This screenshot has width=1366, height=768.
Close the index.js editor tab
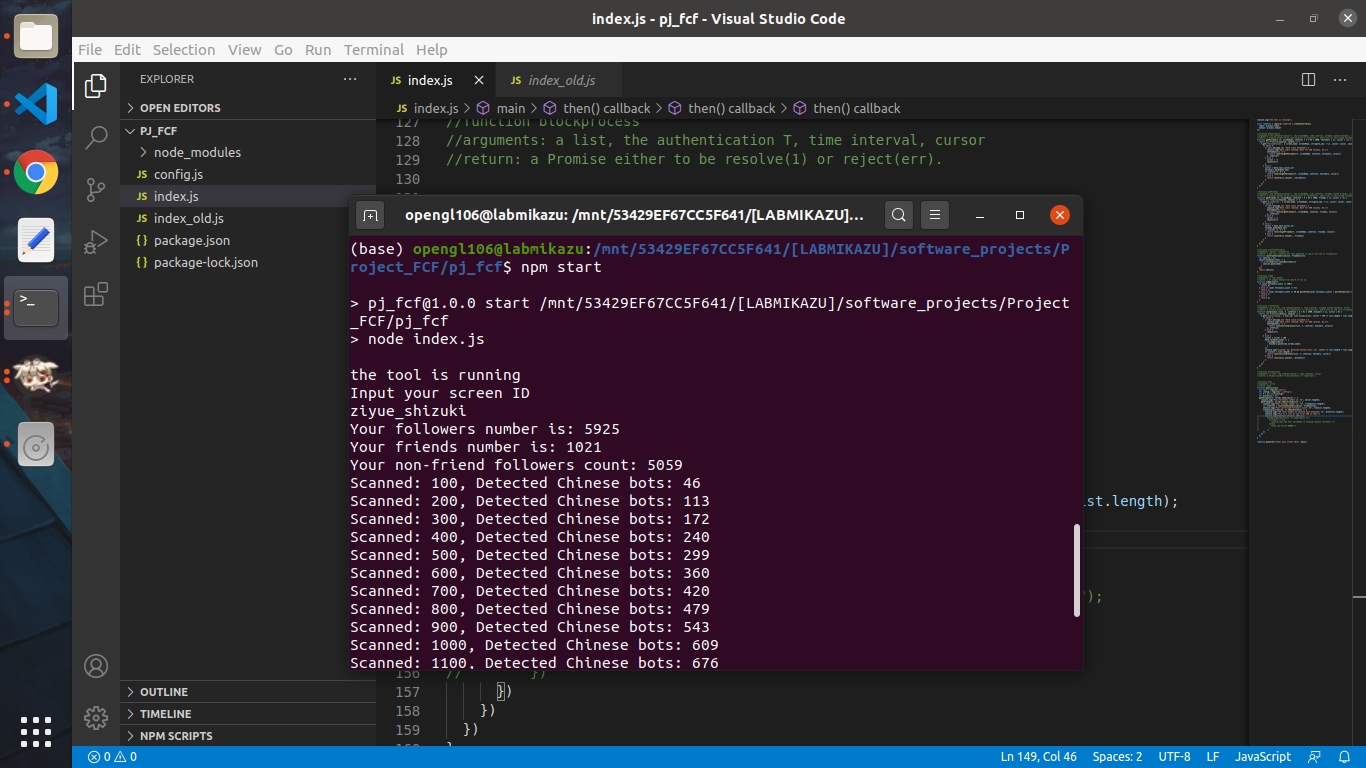[x=479, y=80]
